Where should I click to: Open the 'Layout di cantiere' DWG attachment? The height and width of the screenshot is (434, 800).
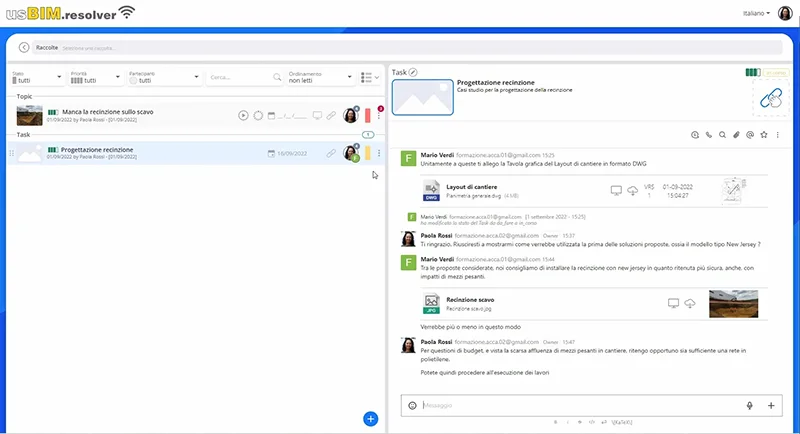[x=471, y=187]
